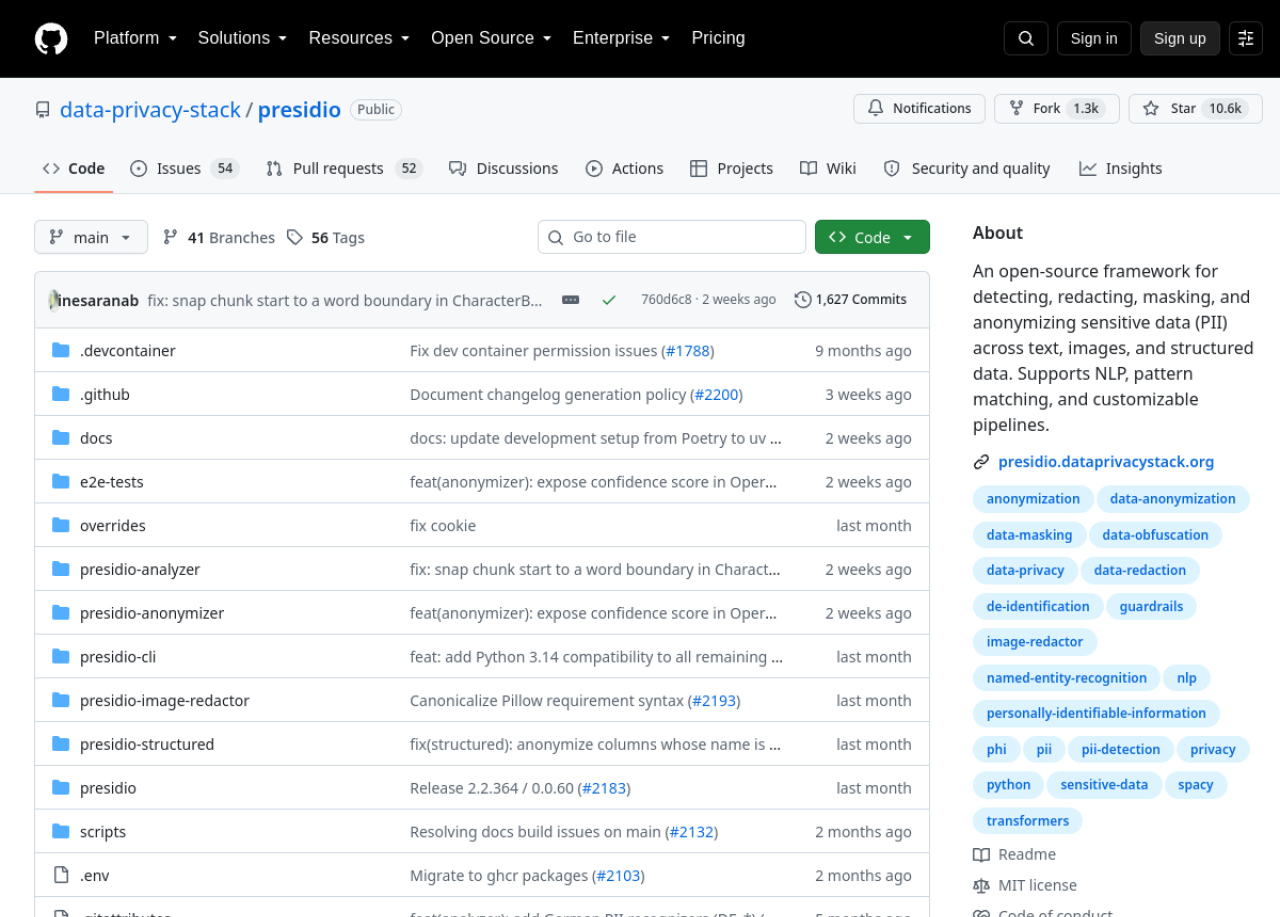Switch to the Code tab

point(73,168)
